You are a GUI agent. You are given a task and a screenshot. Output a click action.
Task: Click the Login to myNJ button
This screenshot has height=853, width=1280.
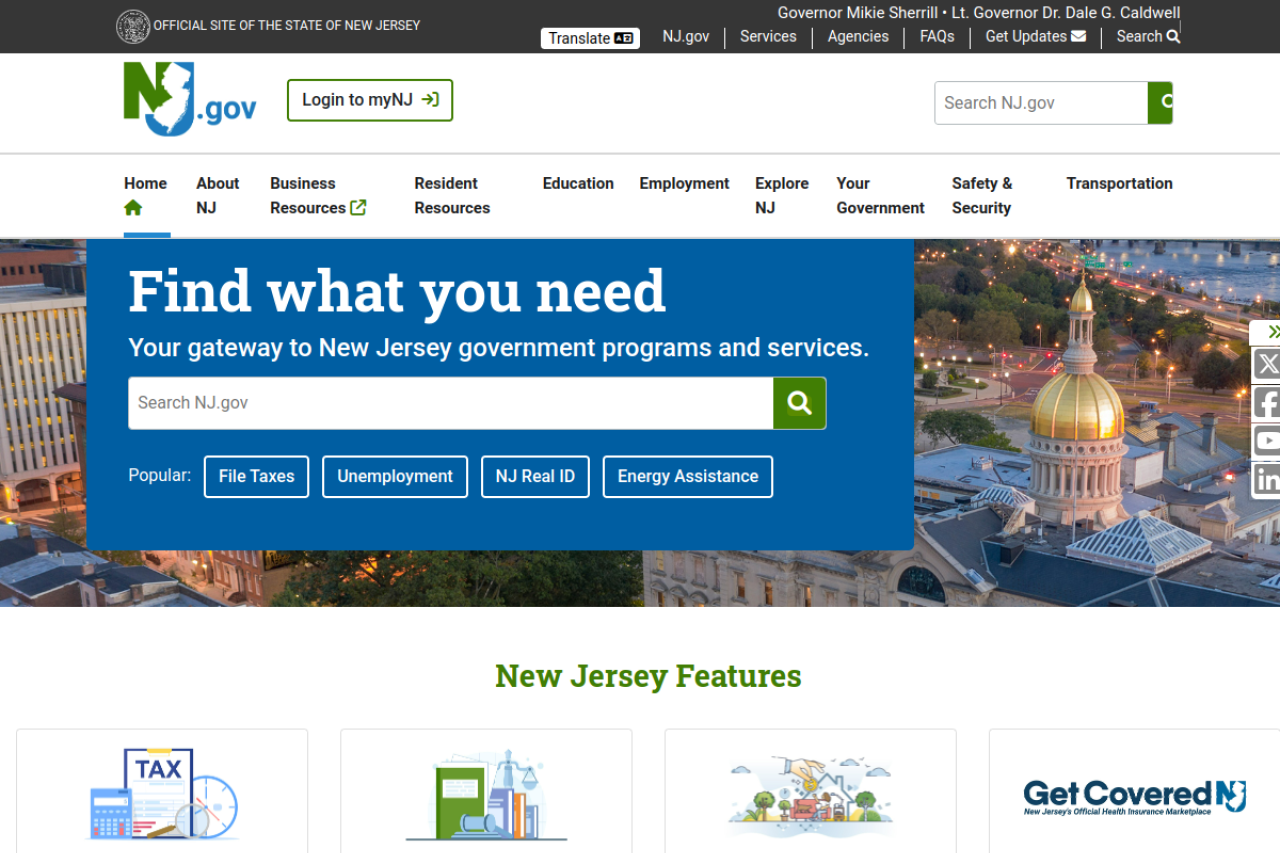click(x=370, y=100)
